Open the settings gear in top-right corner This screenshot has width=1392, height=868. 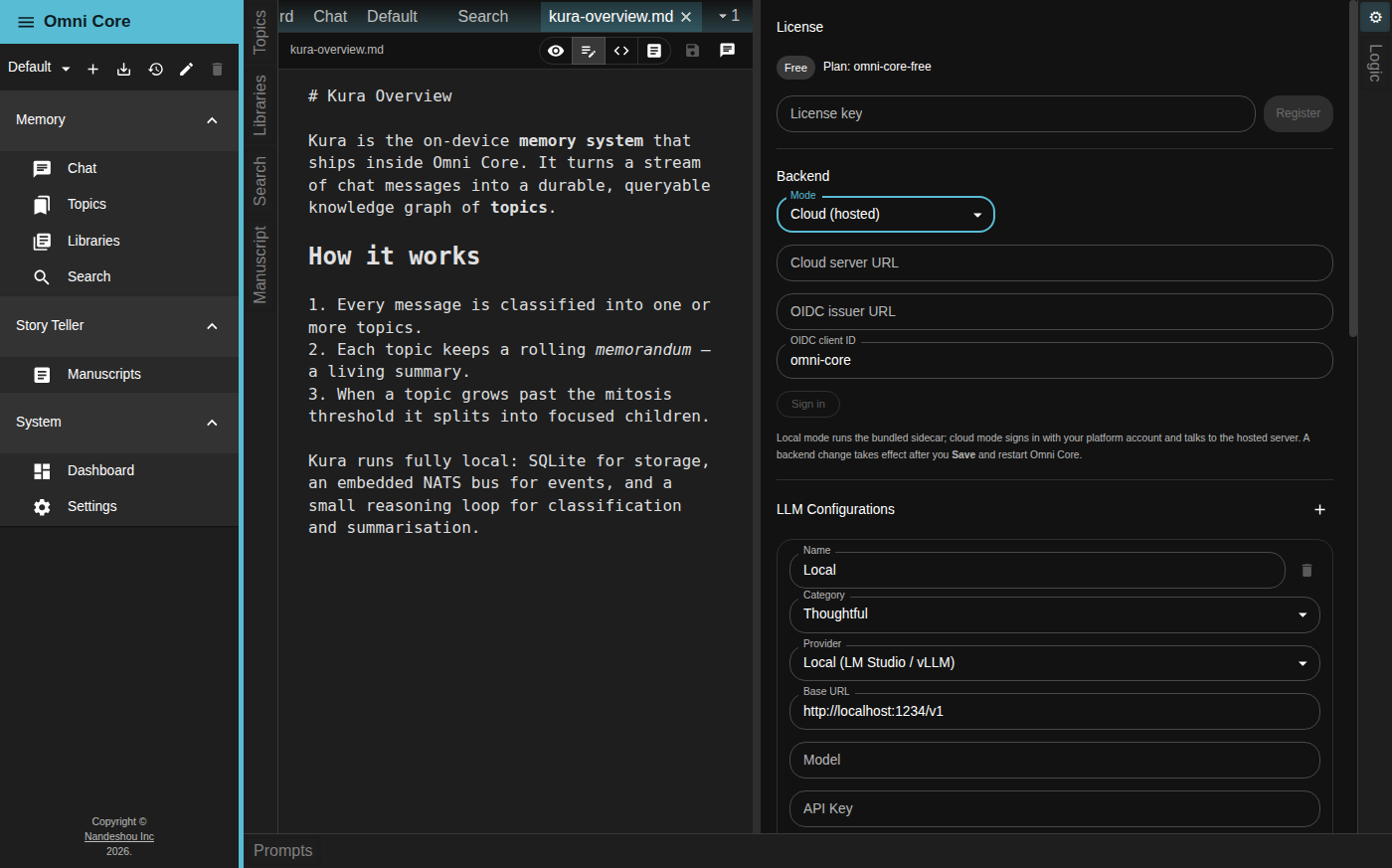(1376, 17)
